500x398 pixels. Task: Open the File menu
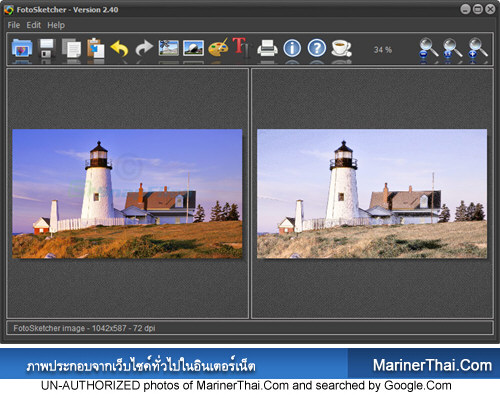[x=14, y=25]
